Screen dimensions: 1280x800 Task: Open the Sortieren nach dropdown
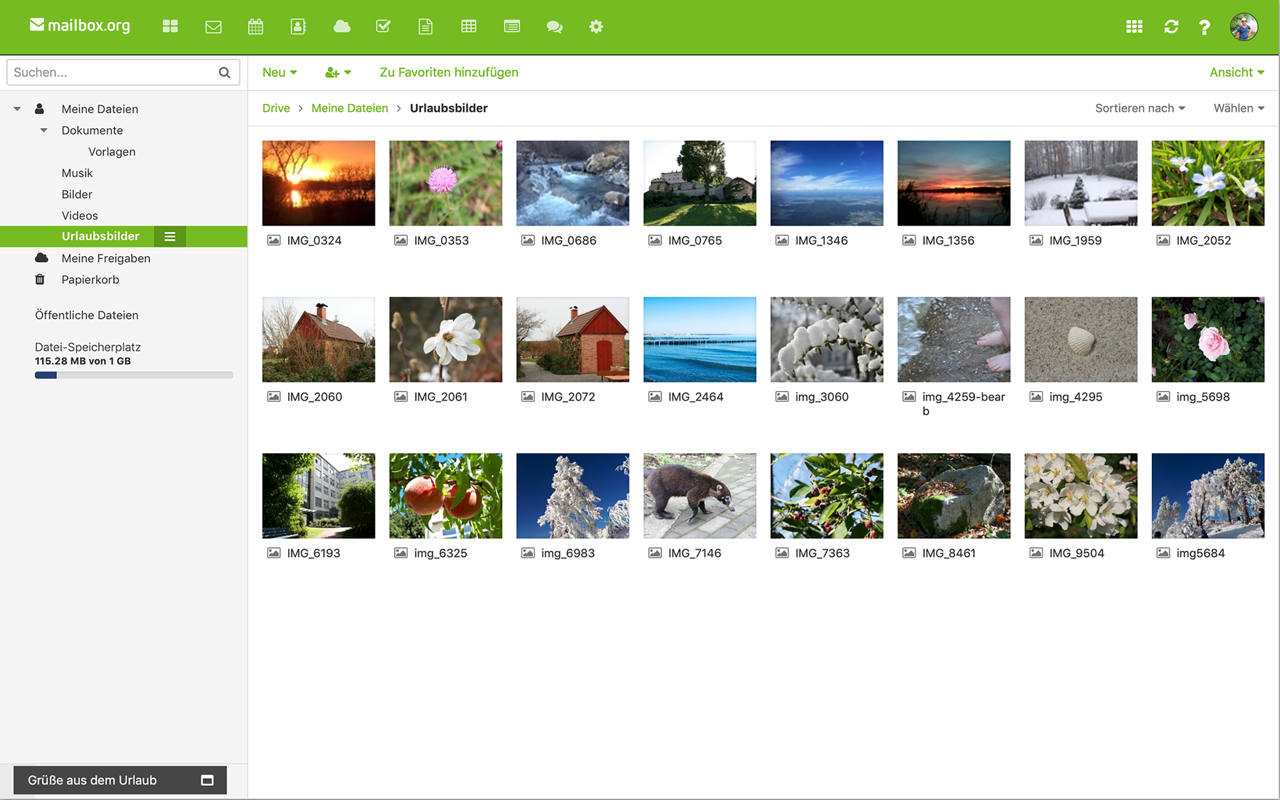point(1140,108)
